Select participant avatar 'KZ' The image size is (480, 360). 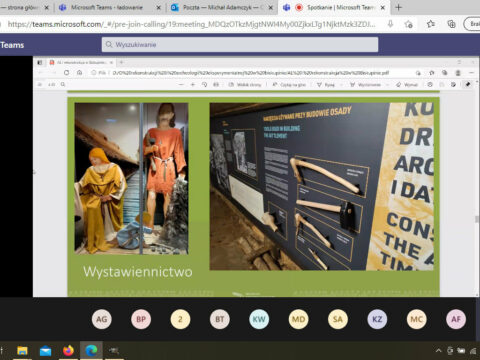(377, 319)
